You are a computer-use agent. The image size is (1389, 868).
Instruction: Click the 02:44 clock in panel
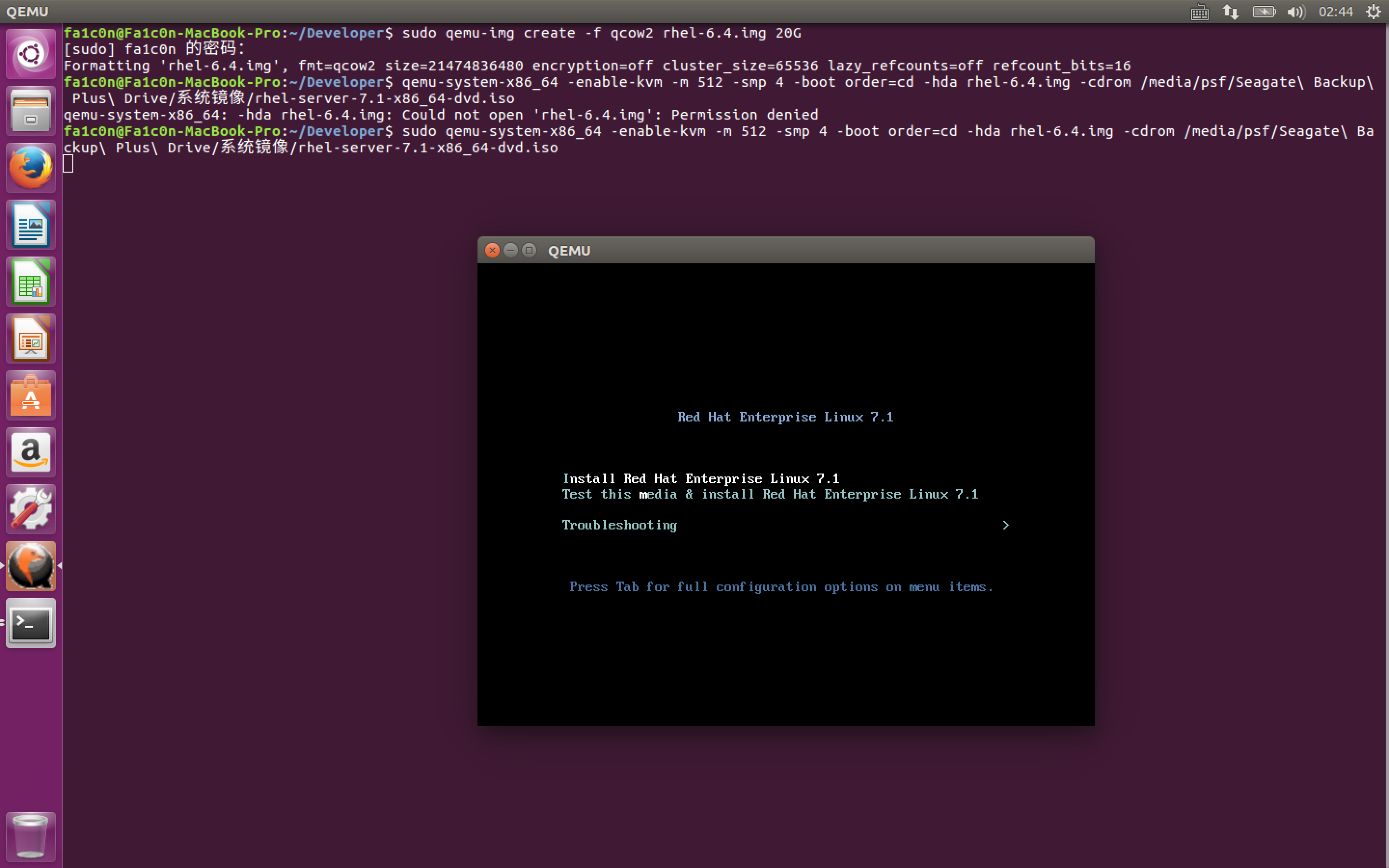click(x=1335, y=12)
